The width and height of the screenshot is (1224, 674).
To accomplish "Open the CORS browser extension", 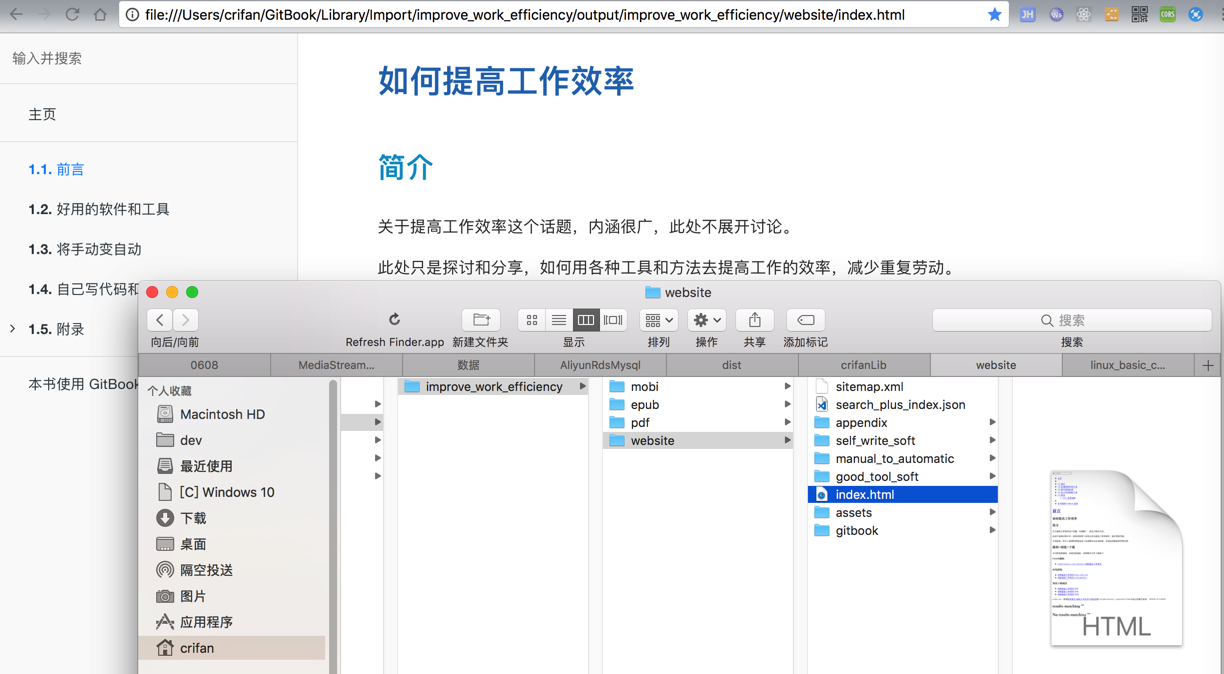I will [1168, 14].
